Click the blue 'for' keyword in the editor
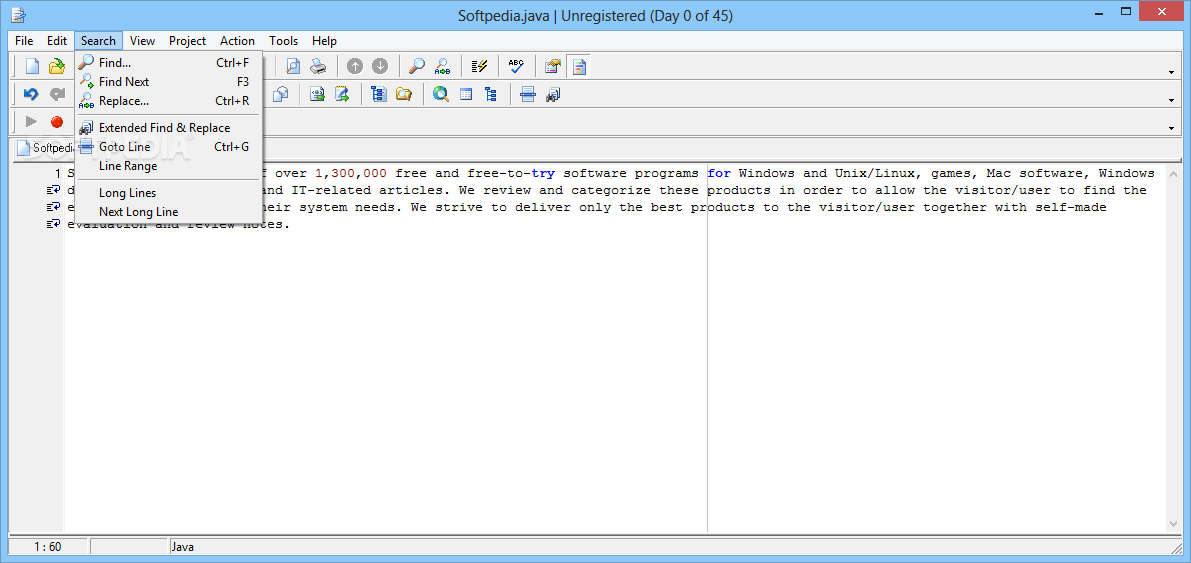Image resolution: width=1191 pixels, height=563 pixels. coord(719,173)
